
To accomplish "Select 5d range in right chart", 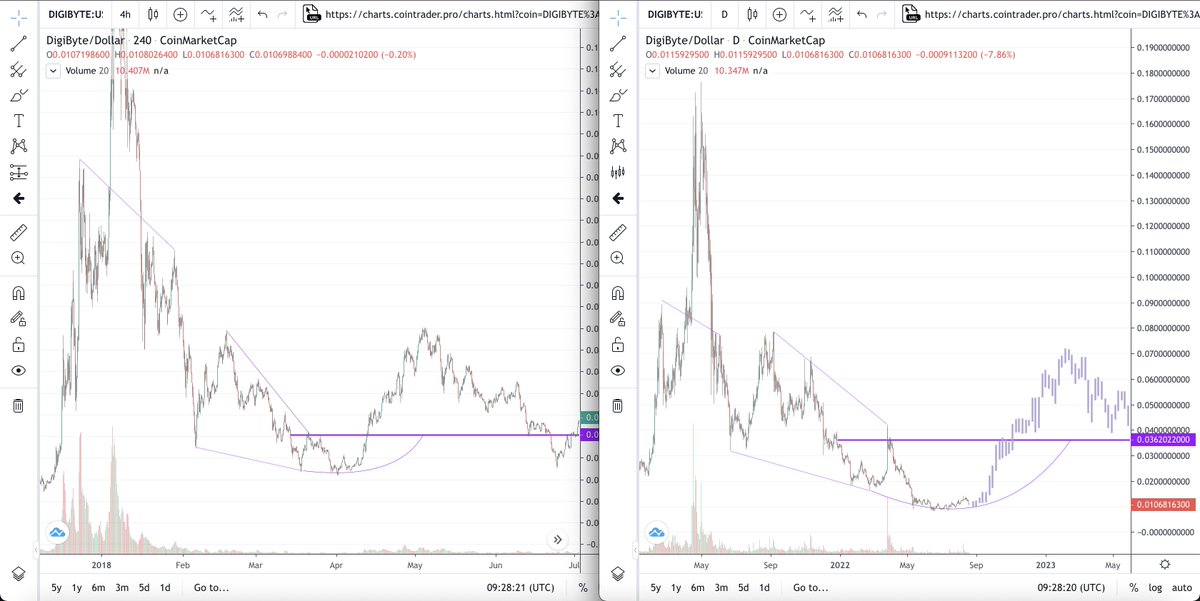I will tap(745, 588).
